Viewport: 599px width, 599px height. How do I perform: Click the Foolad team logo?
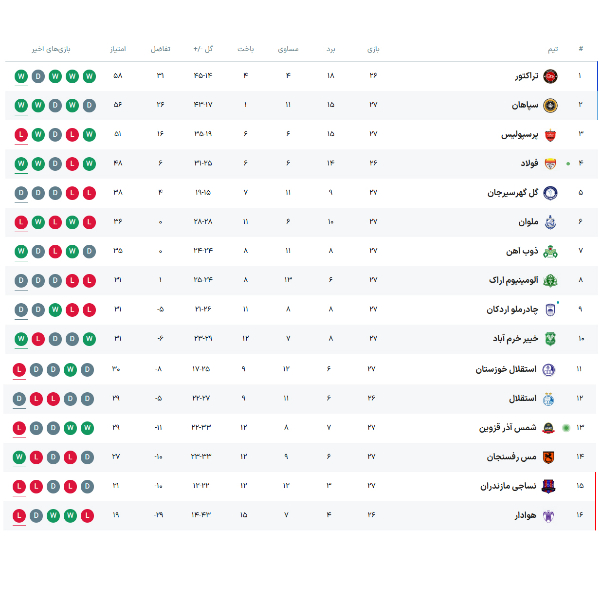point(550,164)
